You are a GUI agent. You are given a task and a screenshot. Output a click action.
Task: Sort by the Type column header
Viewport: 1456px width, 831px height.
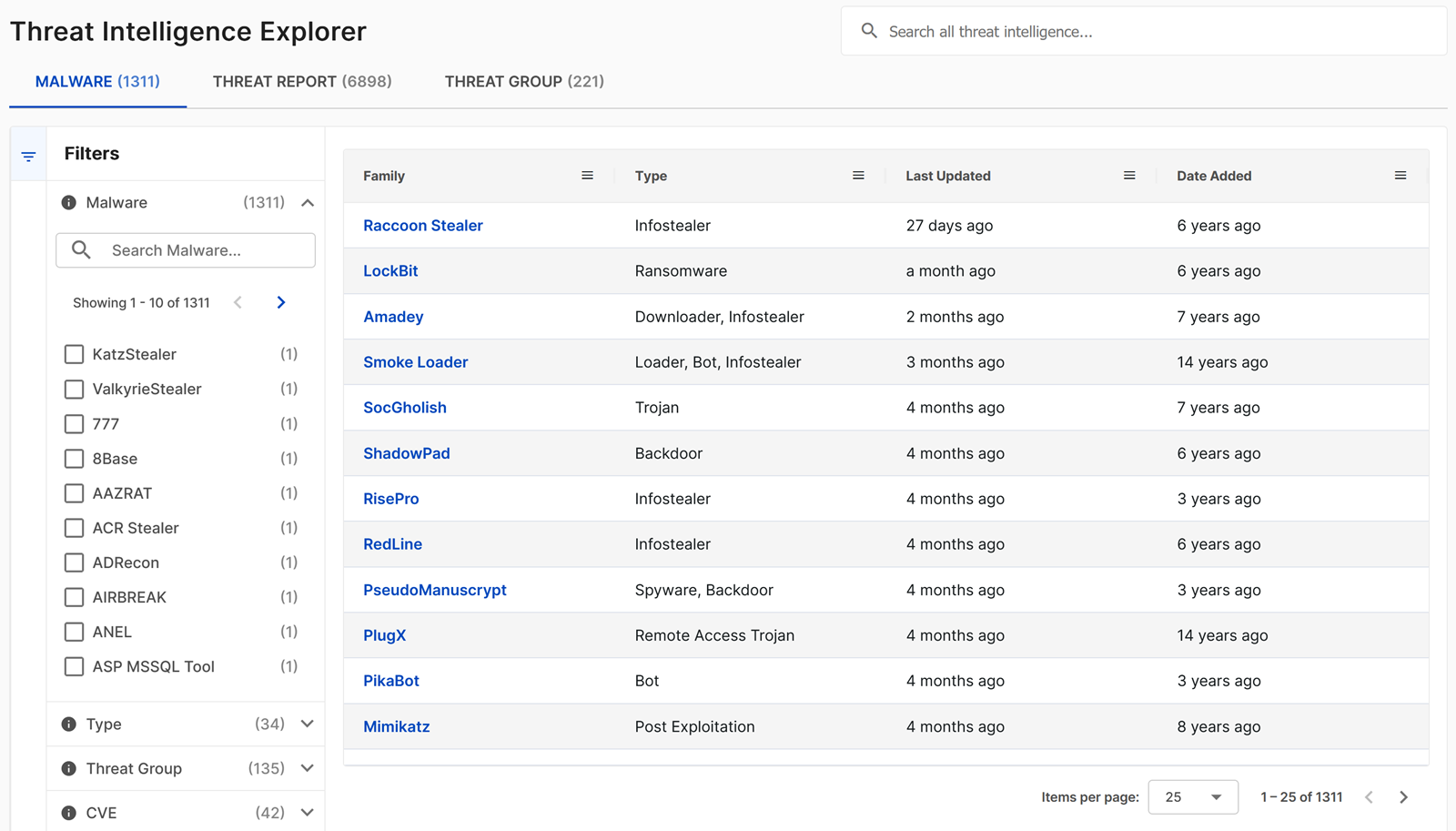[x=651, y=176]
